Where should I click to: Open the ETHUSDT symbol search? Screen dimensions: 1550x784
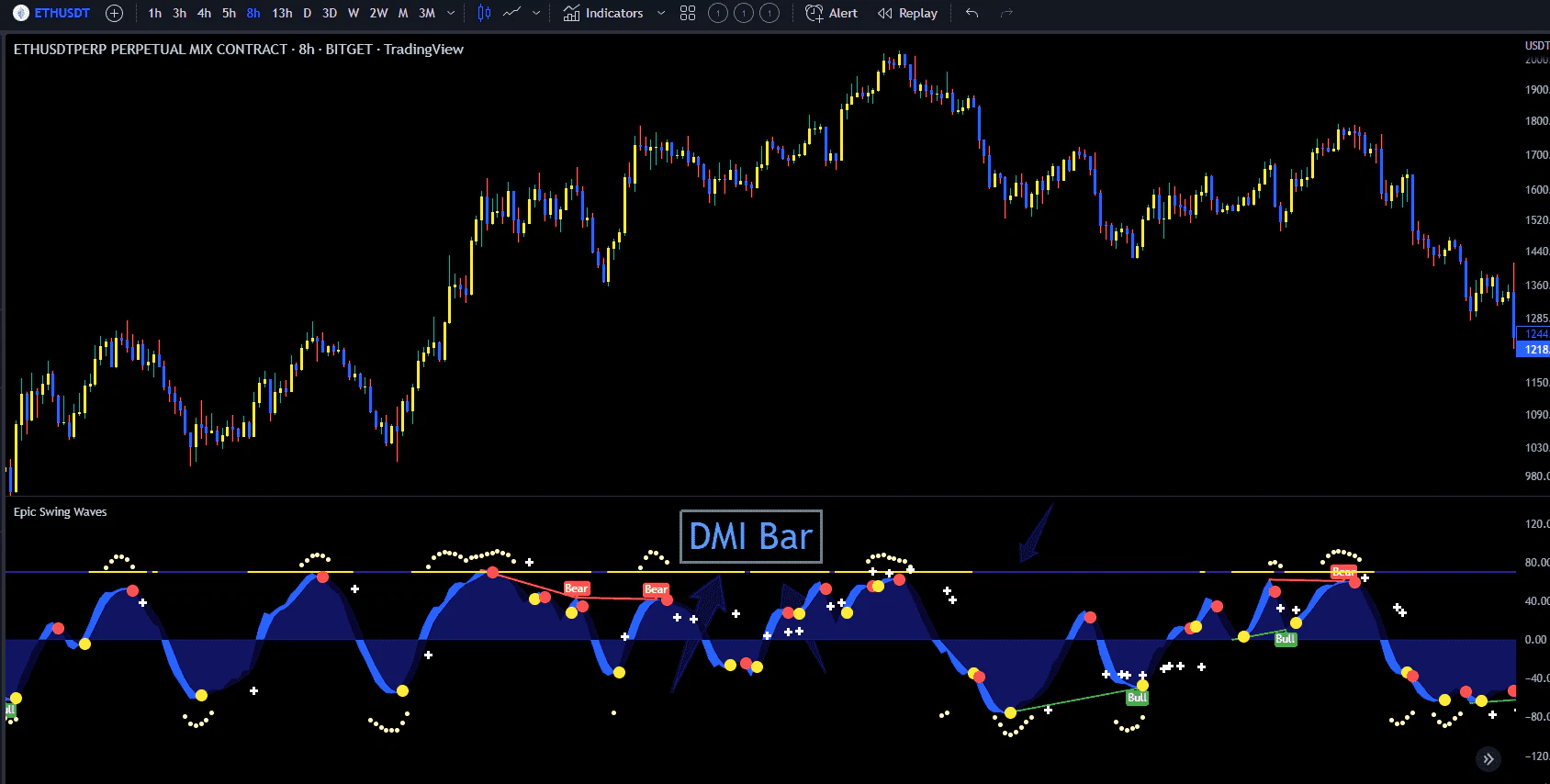pyautogui.click(x=52, y=13)
